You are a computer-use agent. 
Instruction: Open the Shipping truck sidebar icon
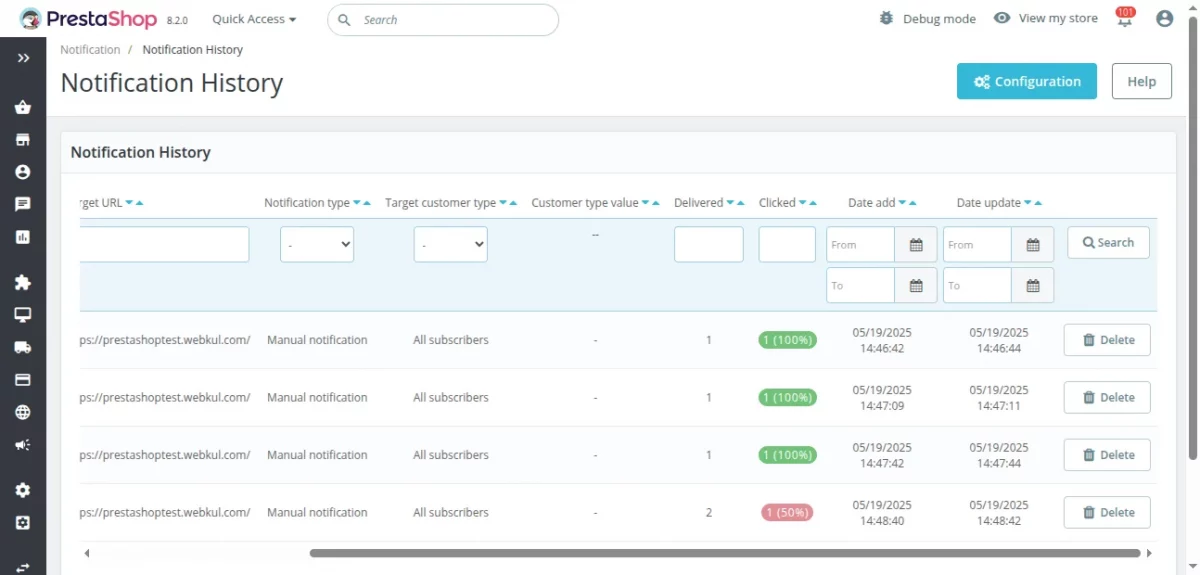[22, 347]
